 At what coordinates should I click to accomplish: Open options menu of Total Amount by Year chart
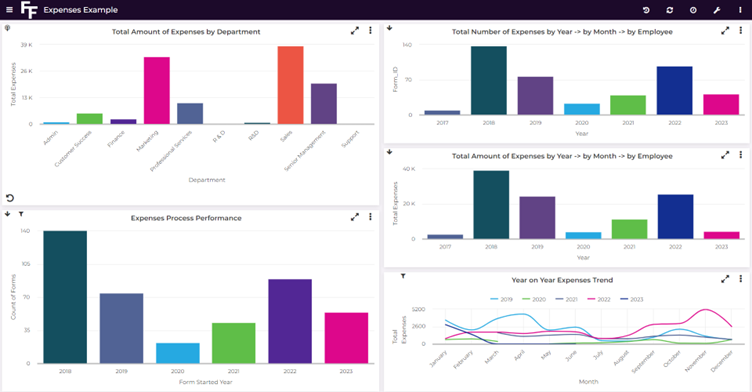click(740, 155)
